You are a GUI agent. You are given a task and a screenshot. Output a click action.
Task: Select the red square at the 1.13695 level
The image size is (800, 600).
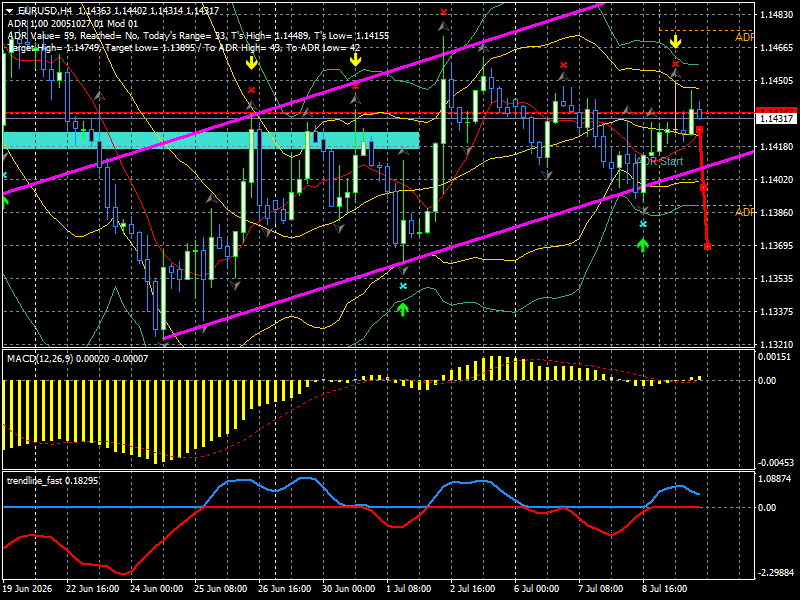coord(708,246)
